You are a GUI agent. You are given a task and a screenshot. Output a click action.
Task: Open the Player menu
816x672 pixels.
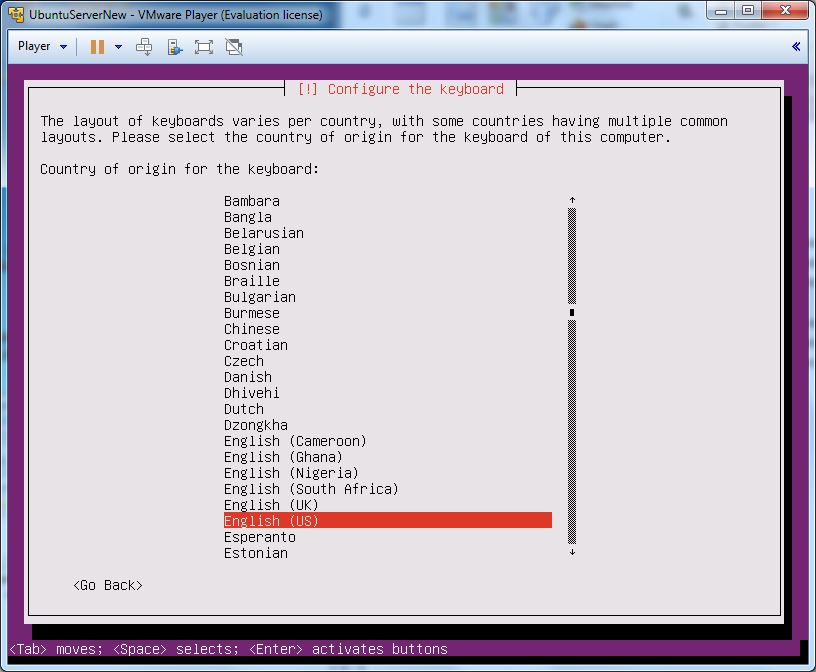[x=42, y=46]
